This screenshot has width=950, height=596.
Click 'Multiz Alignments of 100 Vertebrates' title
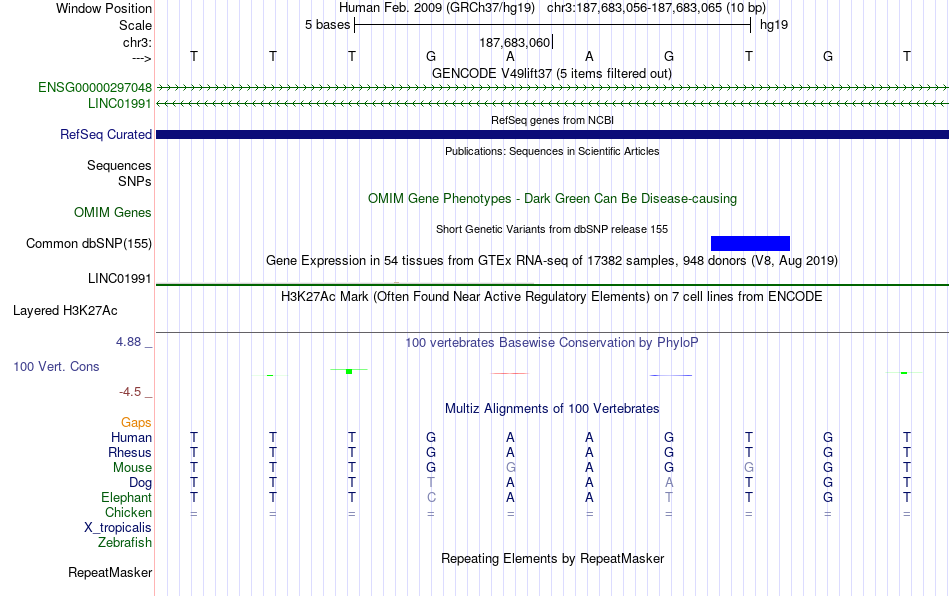(x=552, y=408)
